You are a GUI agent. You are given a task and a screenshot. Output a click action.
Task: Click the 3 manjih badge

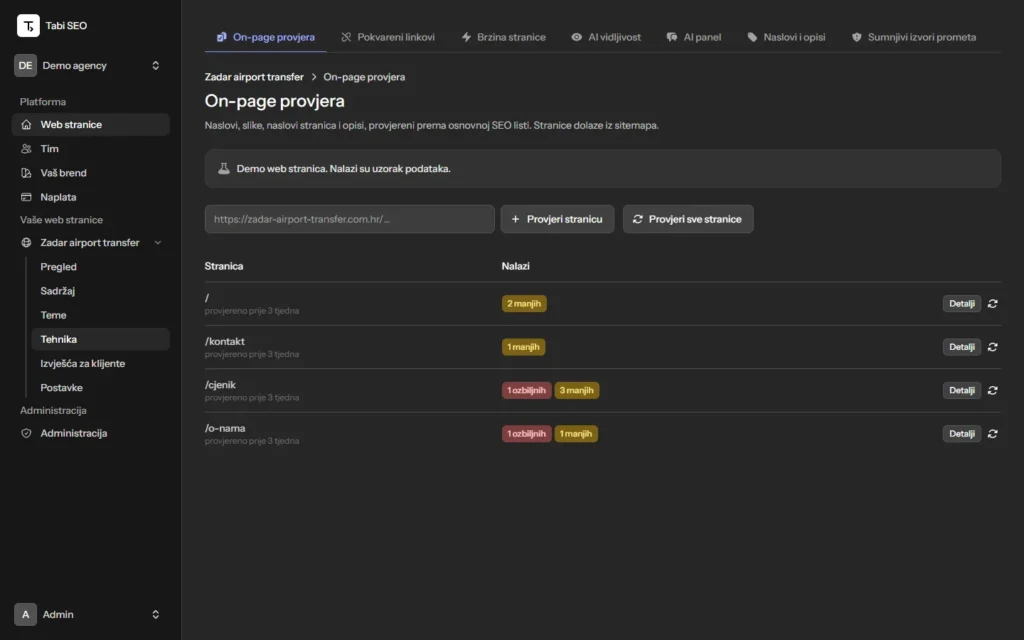tap(577, 391)
